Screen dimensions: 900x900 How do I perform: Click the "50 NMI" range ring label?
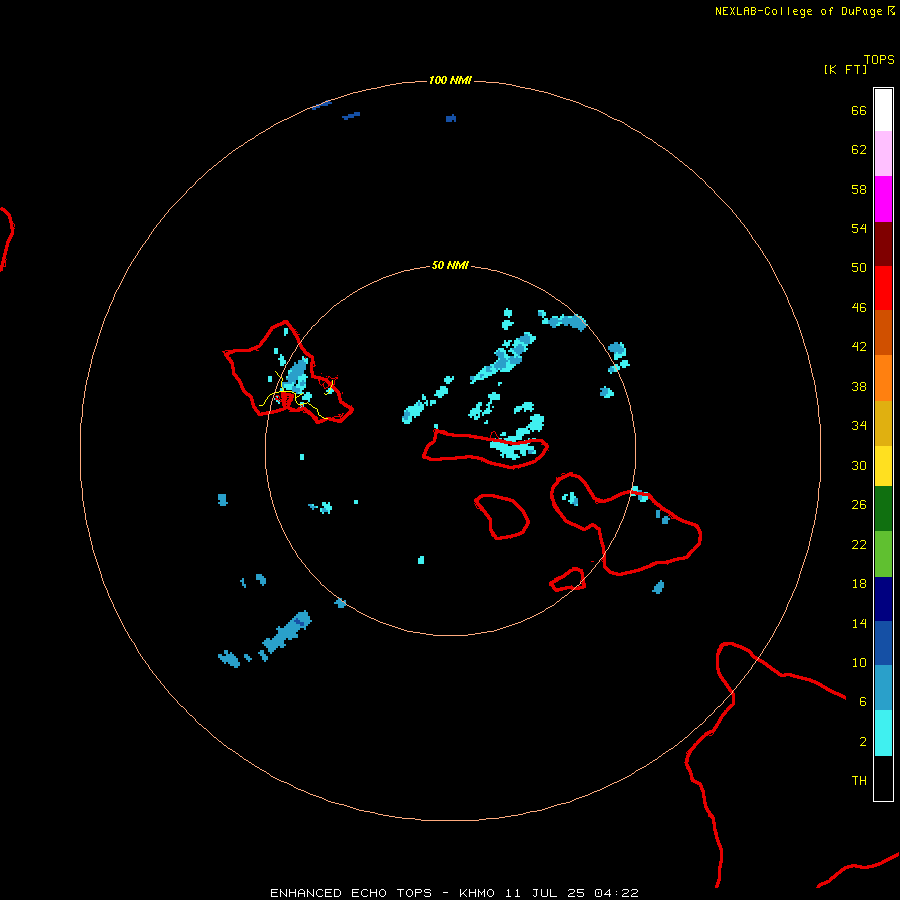click(x=450, y=265)
